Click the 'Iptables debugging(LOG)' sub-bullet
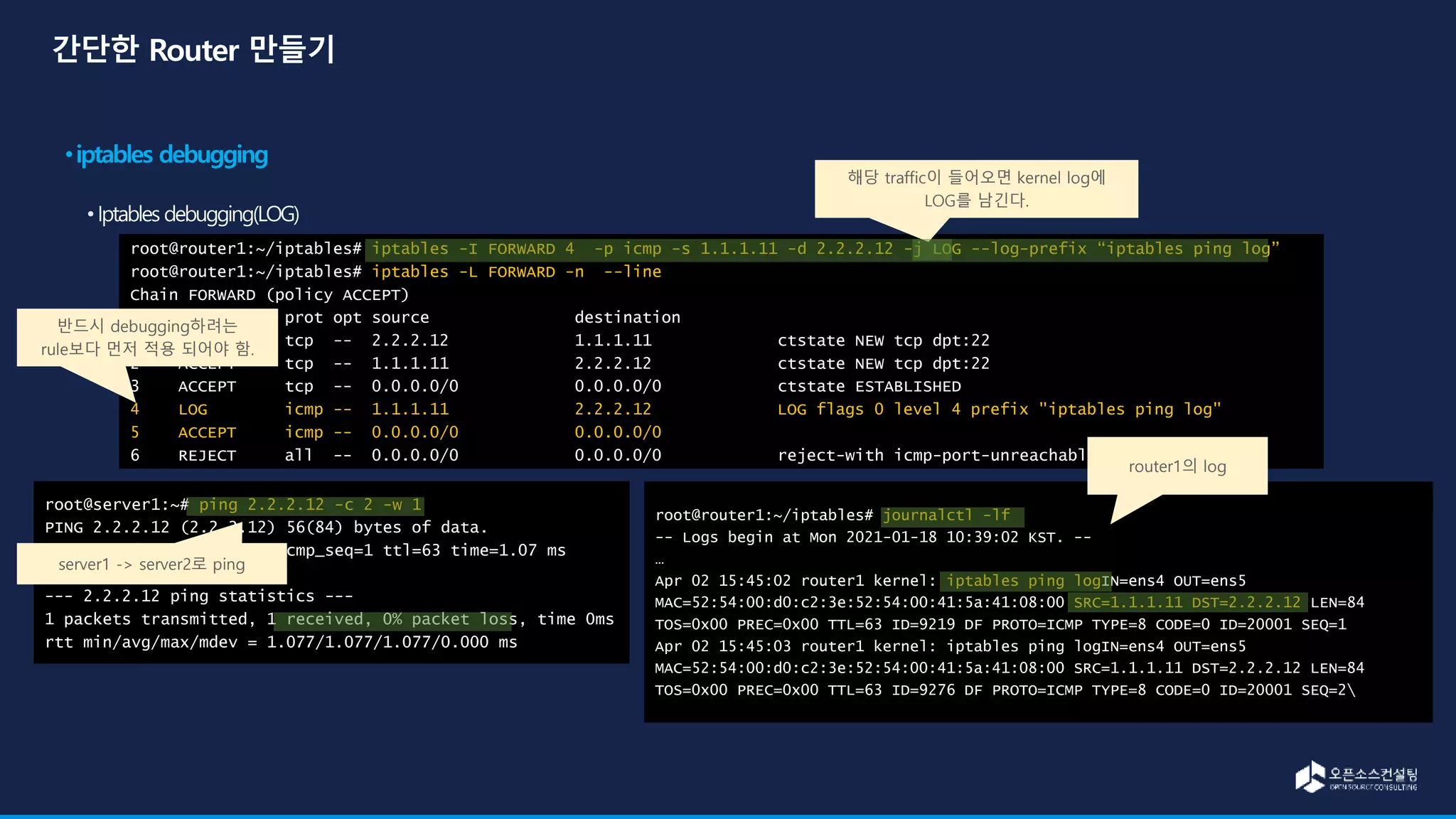This screenshot has height=819, width=1456. coord(198,214)
